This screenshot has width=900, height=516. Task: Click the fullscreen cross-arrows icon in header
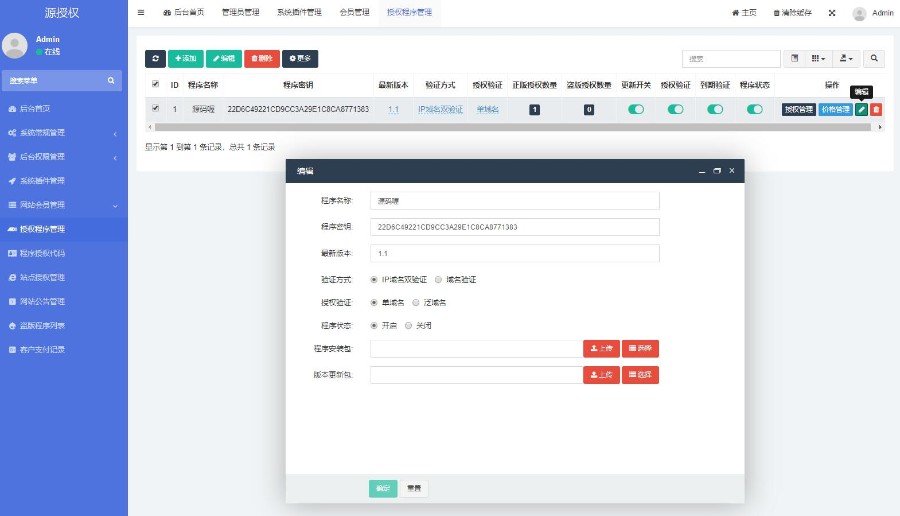point(831,13)
